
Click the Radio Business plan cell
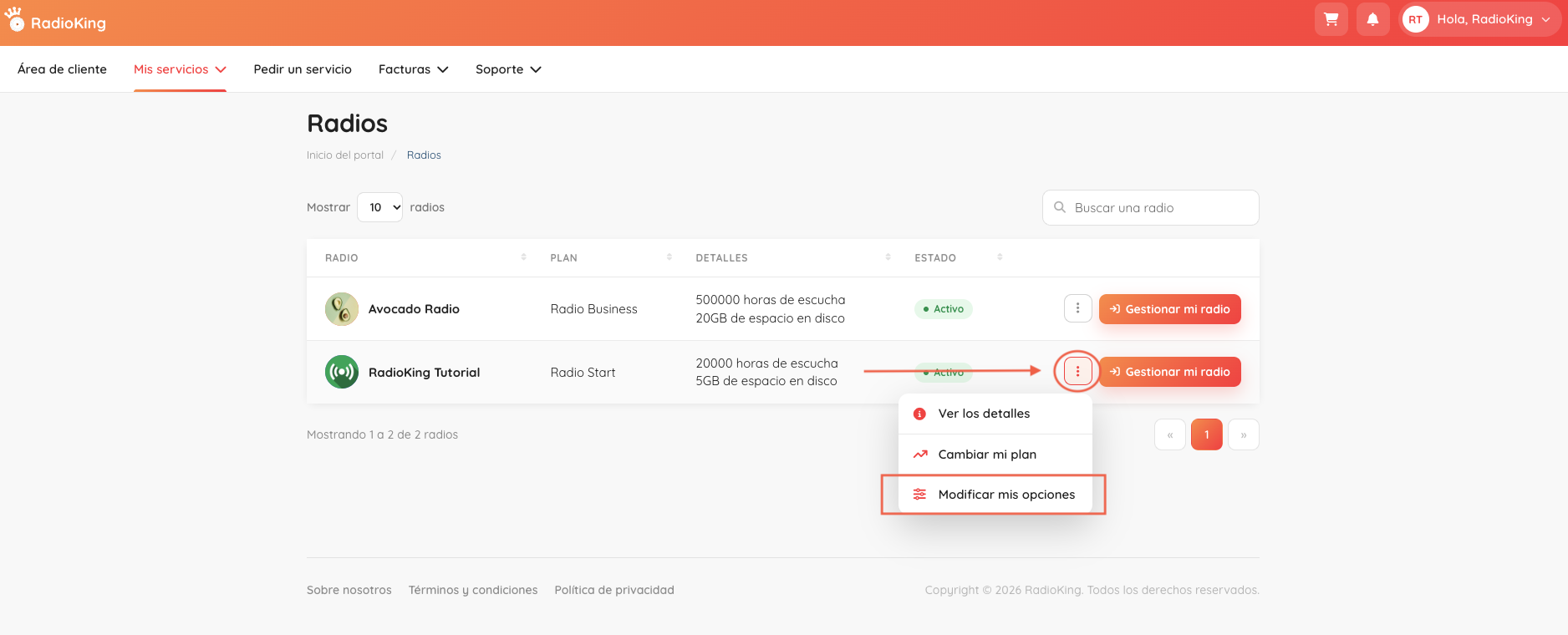click(593, 309)
